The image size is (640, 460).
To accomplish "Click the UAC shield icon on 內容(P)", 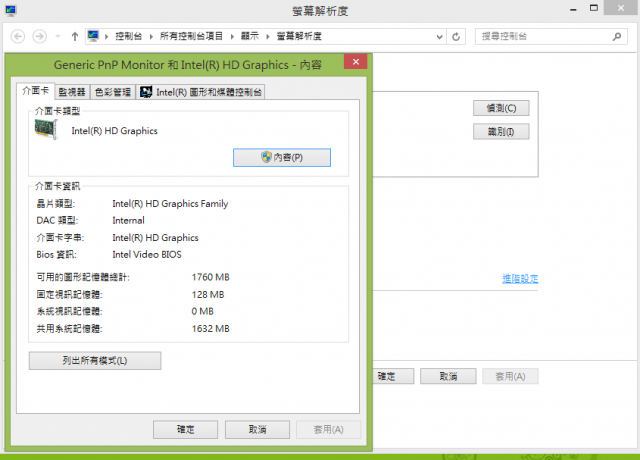I will tap(266, 157).
